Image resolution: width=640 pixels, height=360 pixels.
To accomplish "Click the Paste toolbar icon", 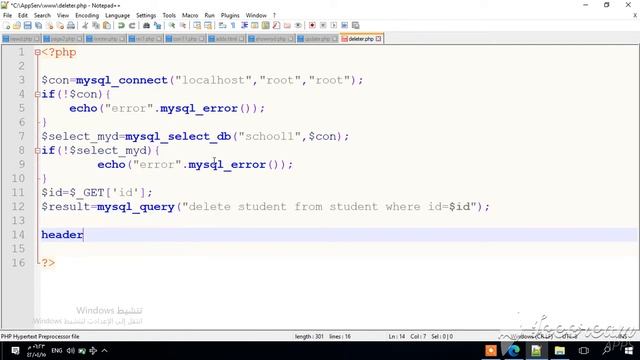I will tap(107, 25).
